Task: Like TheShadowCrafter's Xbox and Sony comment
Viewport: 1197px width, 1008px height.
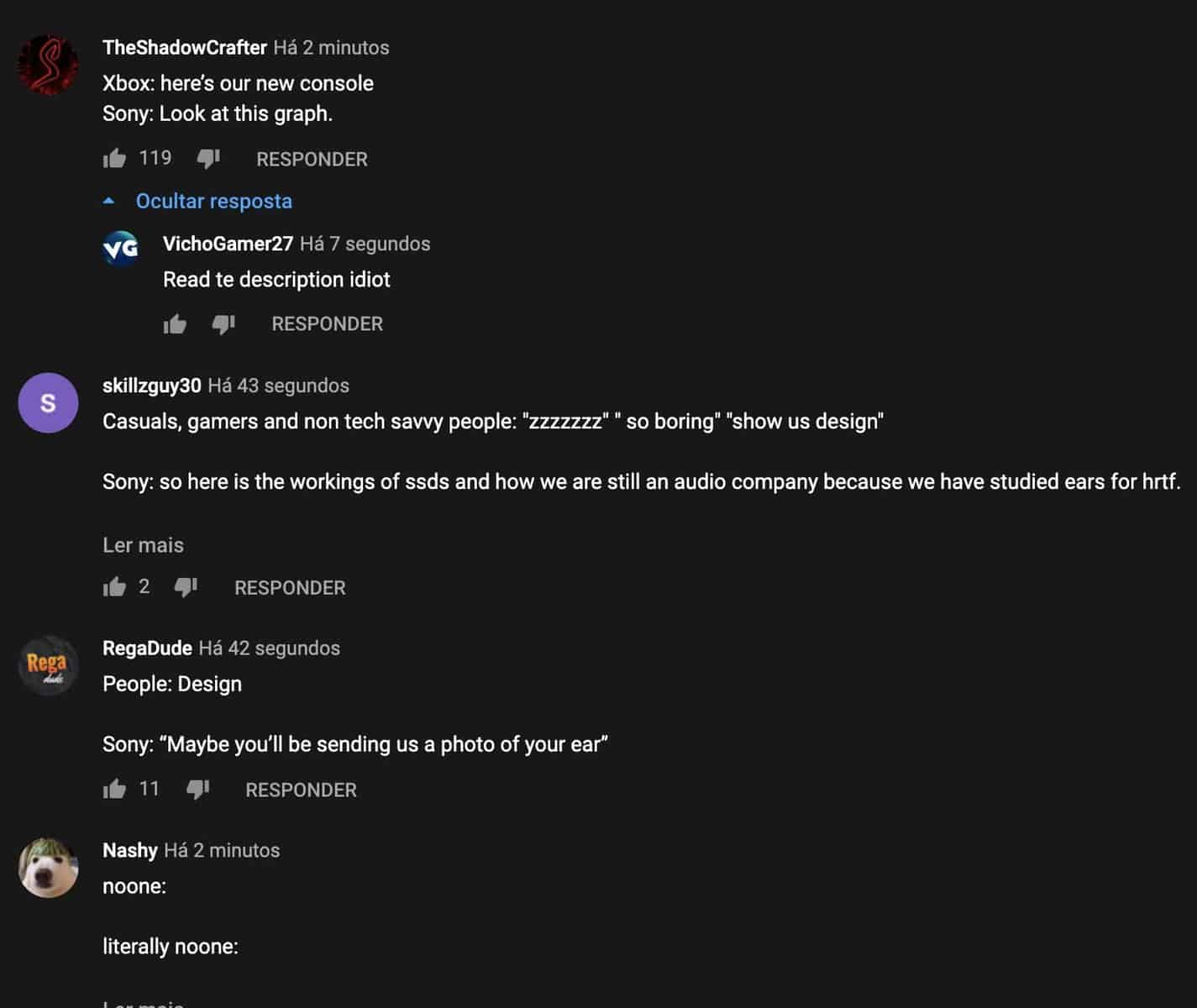Action: coord(114,159)
